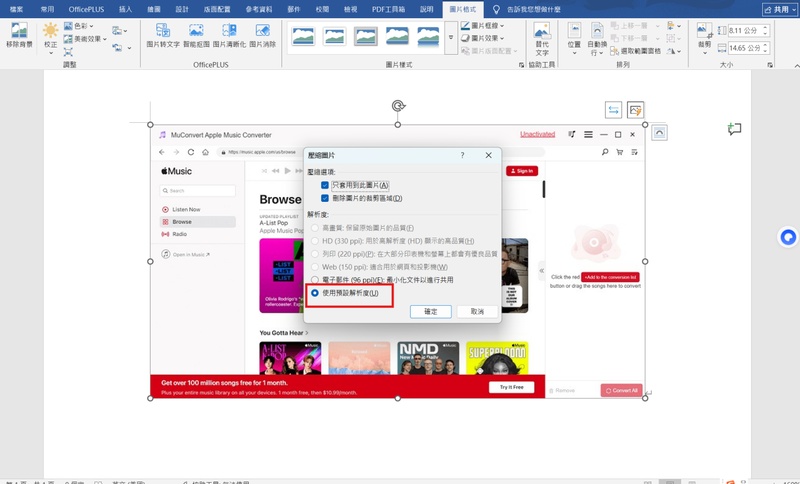Click the Remove Background (移除背景) icon
Screen dimensions: 800x484
[x=19, y=31]
